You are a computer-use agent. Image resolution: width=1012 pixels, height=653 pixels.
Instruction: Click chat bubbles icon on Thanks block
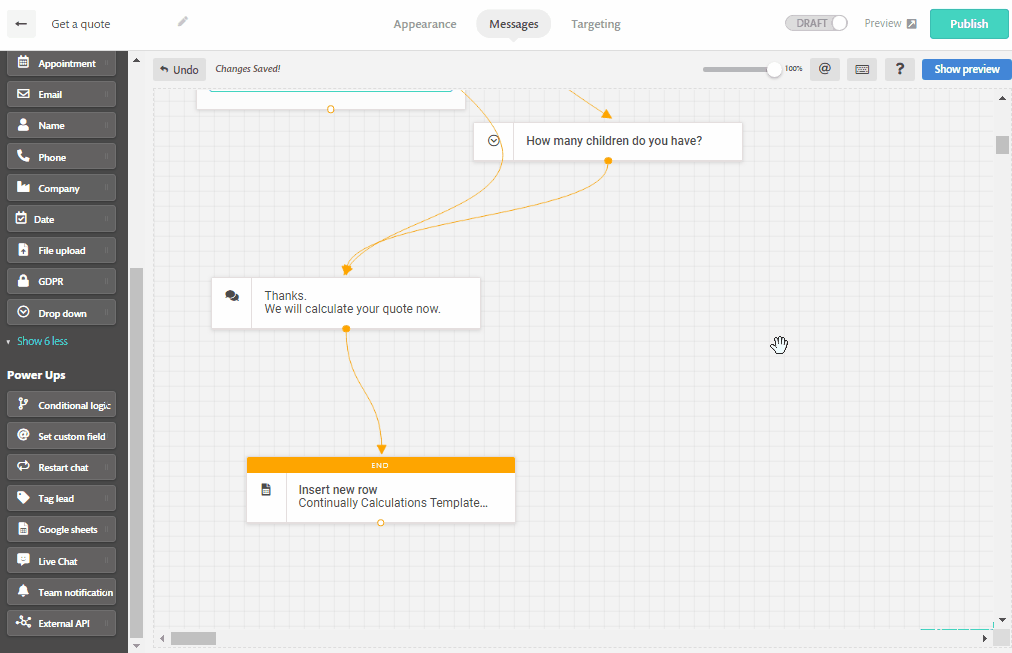[x=232, y=296]
